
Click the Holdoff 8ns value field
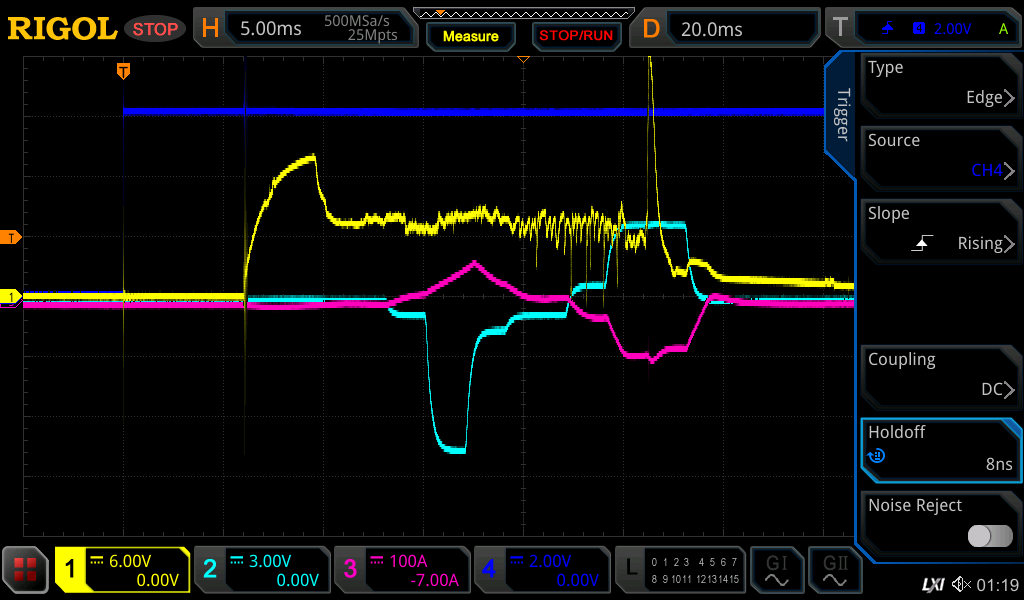941,449
